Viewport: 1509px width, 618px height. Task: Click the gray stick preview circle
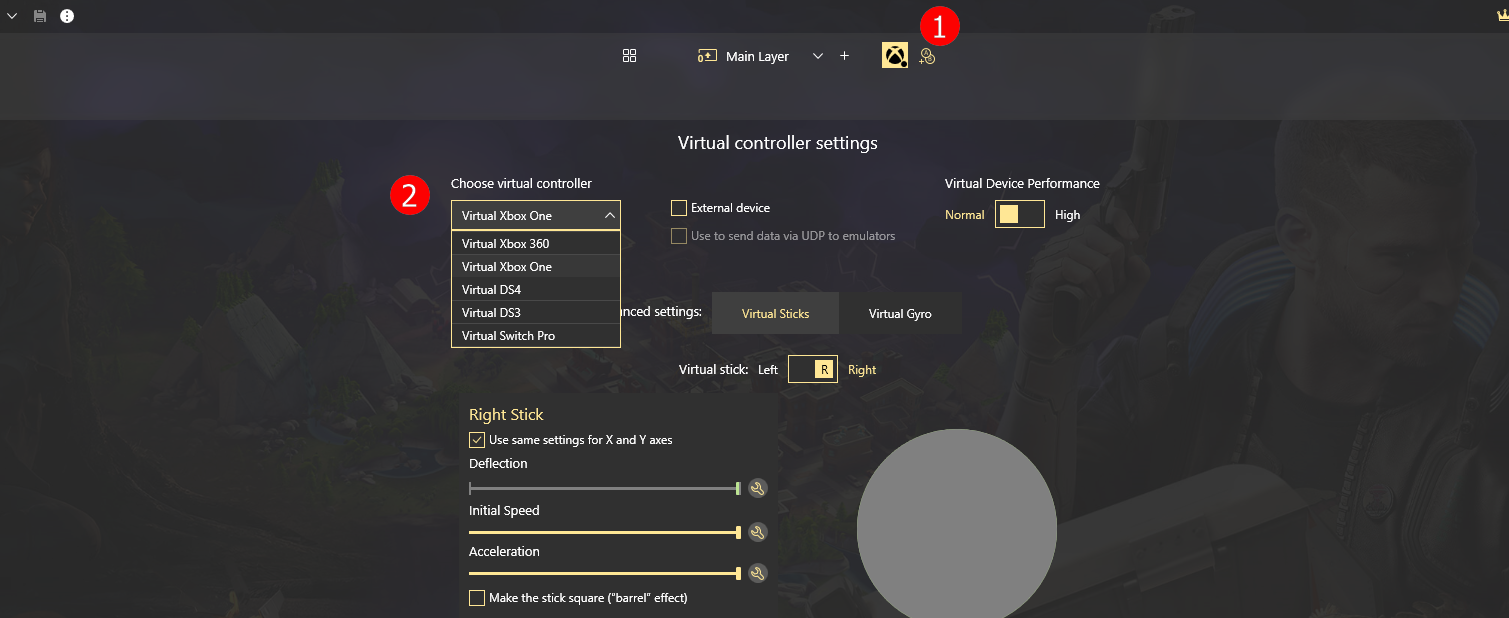[x=957, y=524]
